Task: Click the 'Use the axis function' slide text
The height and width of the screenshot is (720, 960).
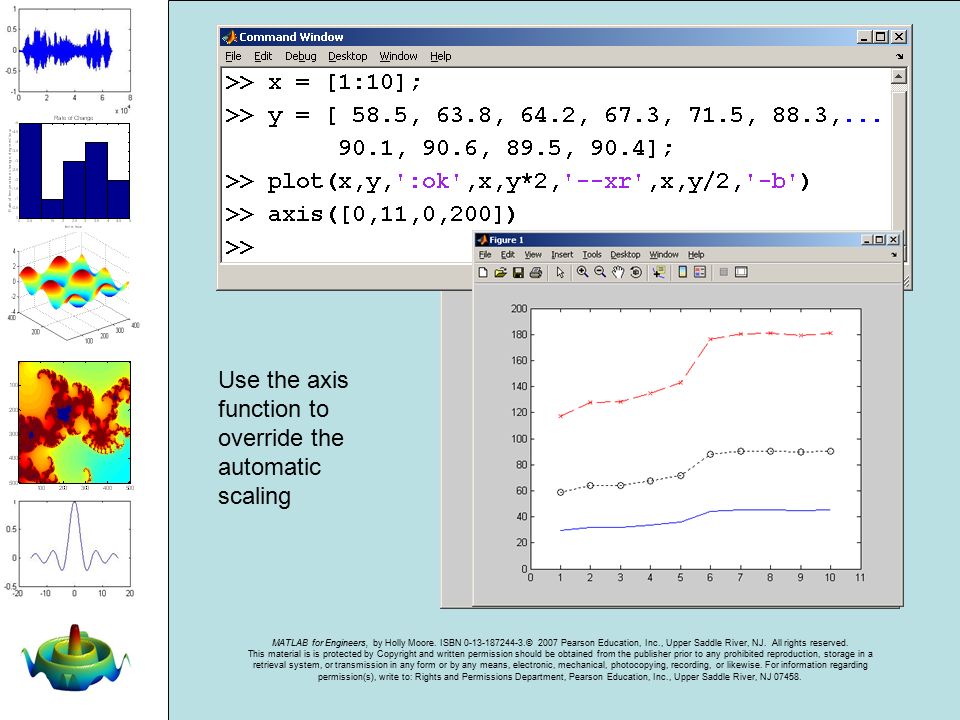Action: pyautogui.click(x=283, y=438)
